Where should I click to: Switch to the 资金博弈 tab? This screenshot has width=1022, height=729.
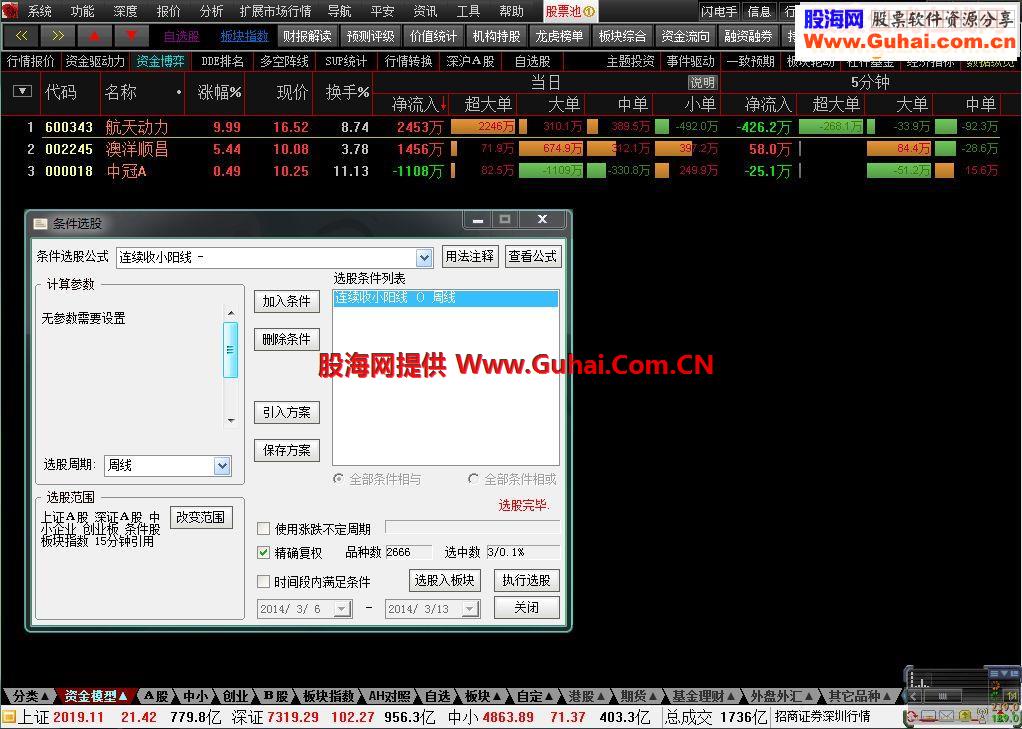[x=160, y=62]
